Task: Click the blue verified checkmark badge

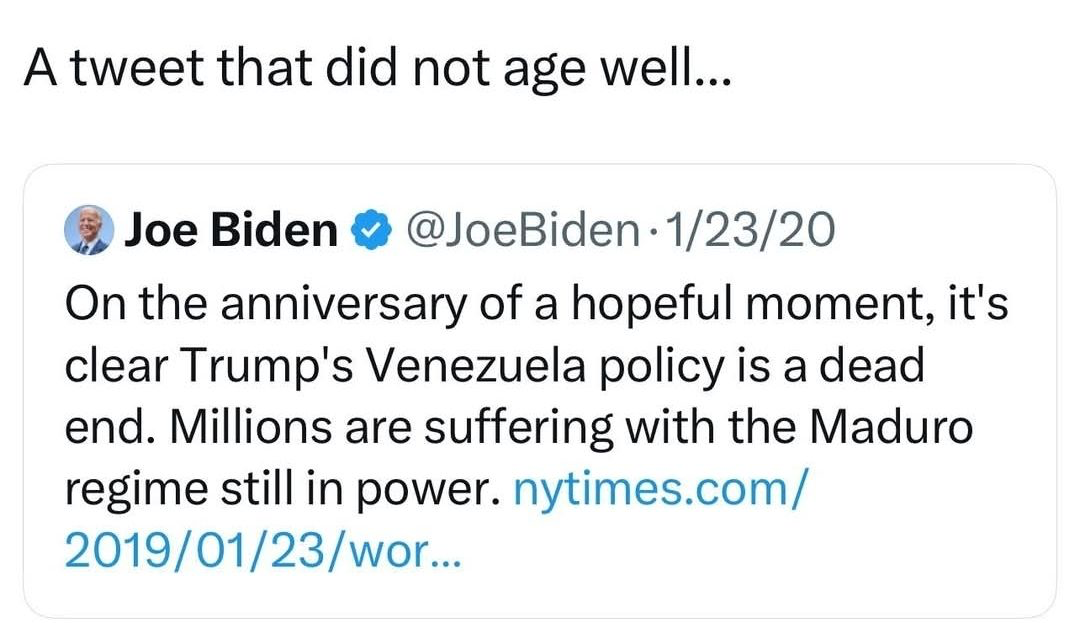Action: 368,233
